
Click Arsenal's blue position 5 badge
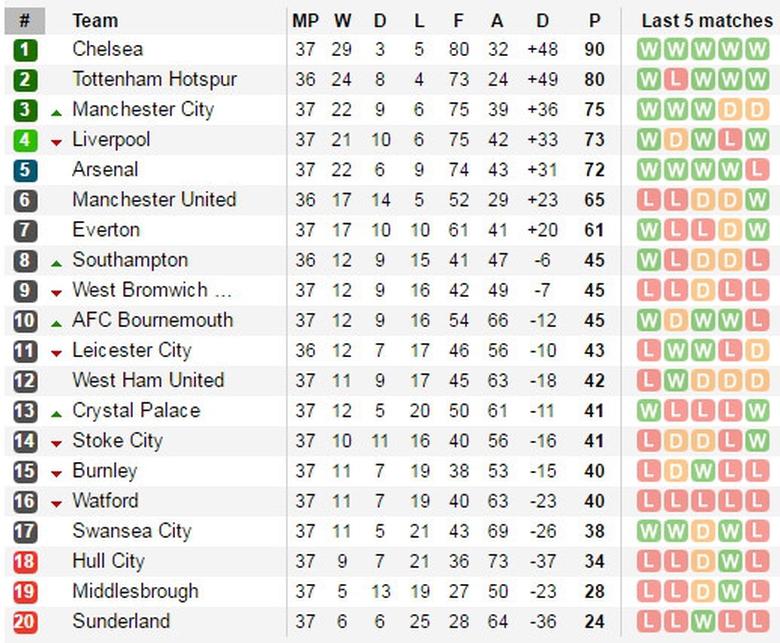click(25, 170)
